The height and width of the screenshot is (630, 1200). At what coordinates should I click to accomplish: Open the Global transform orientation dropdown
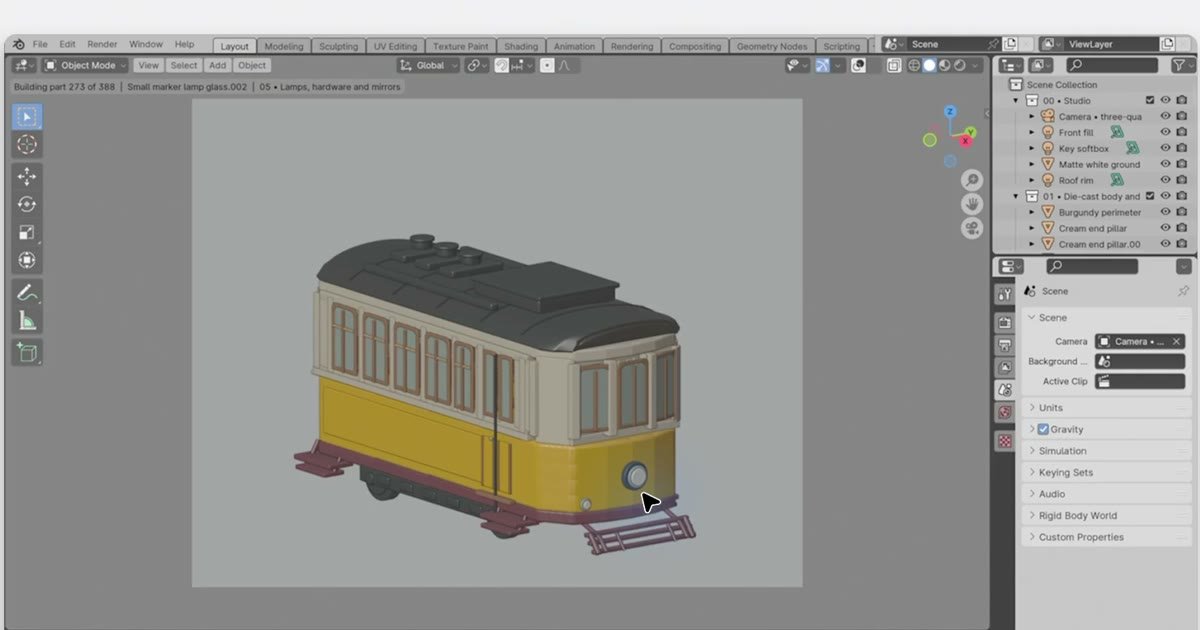tap(429, 65)
